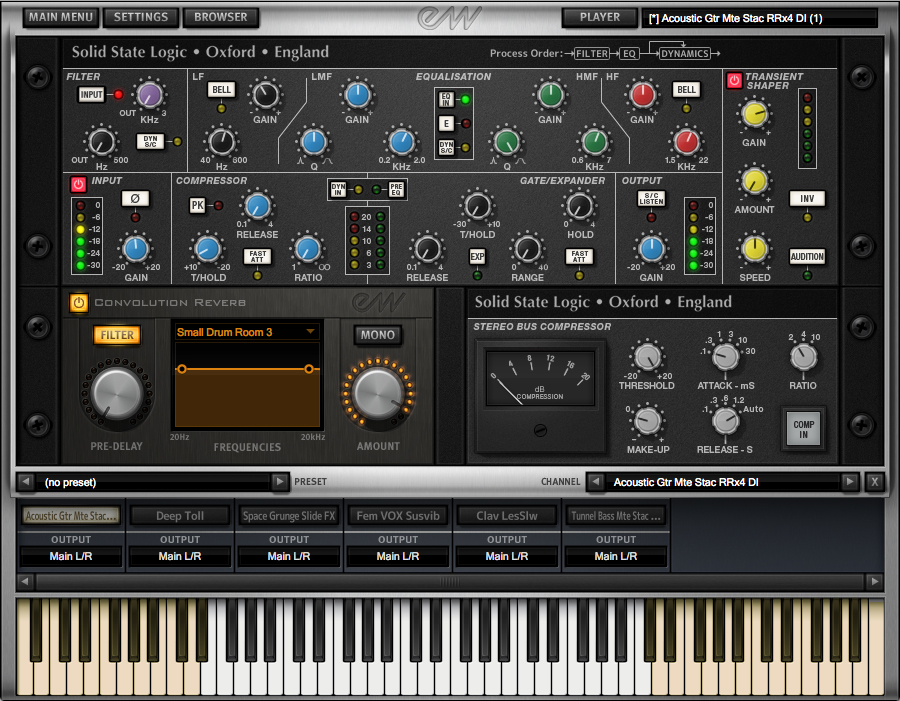The height and width of the screenshot is (701, 900).
Task: Open the output dropdown for Deep Toll
Action: (x=180, y=556)
